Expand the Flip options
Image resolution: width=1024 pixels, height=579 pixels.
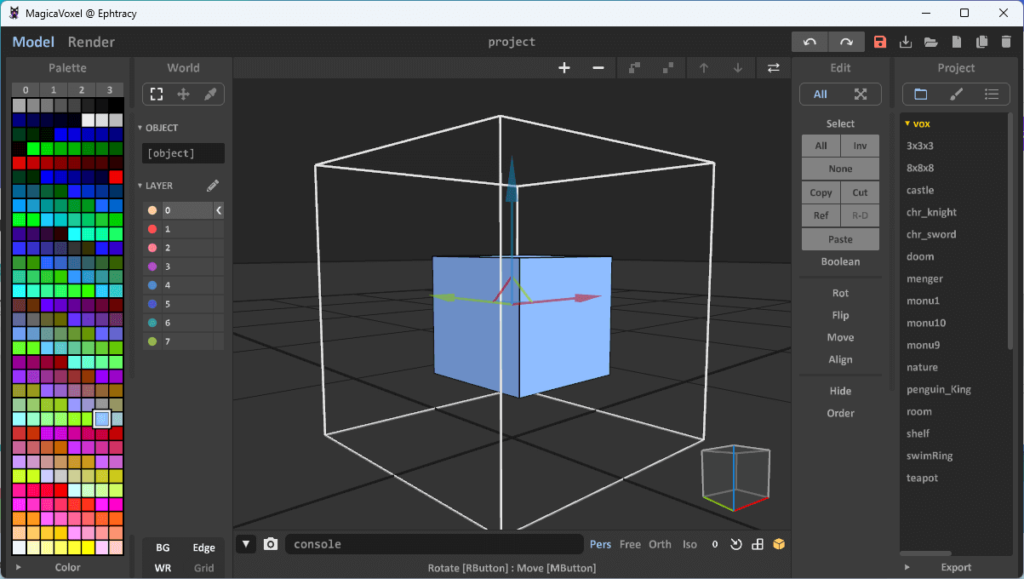(840, 315)
